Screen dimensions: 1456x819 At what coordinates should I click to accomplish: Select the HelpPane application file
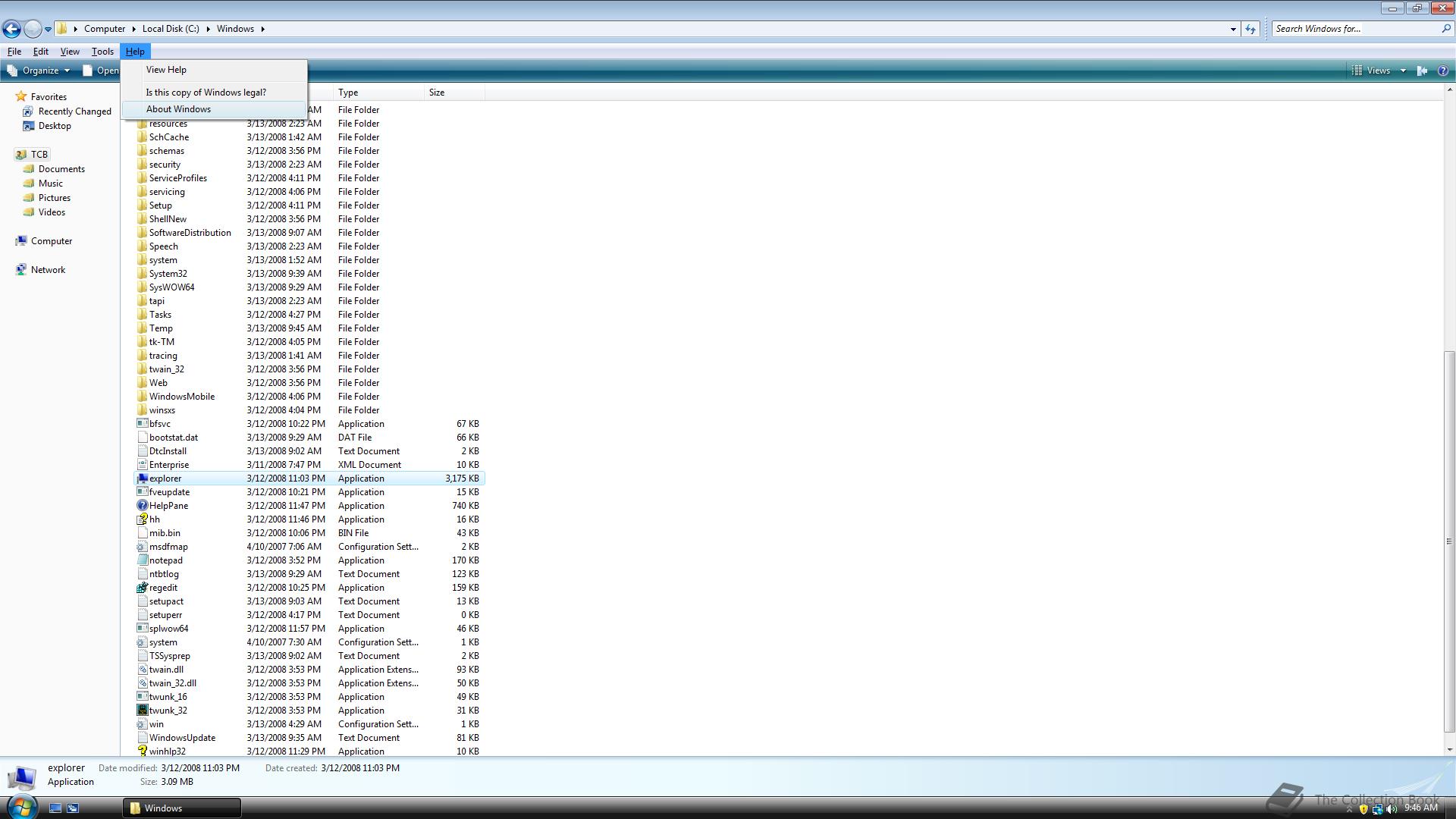(168, 506)
